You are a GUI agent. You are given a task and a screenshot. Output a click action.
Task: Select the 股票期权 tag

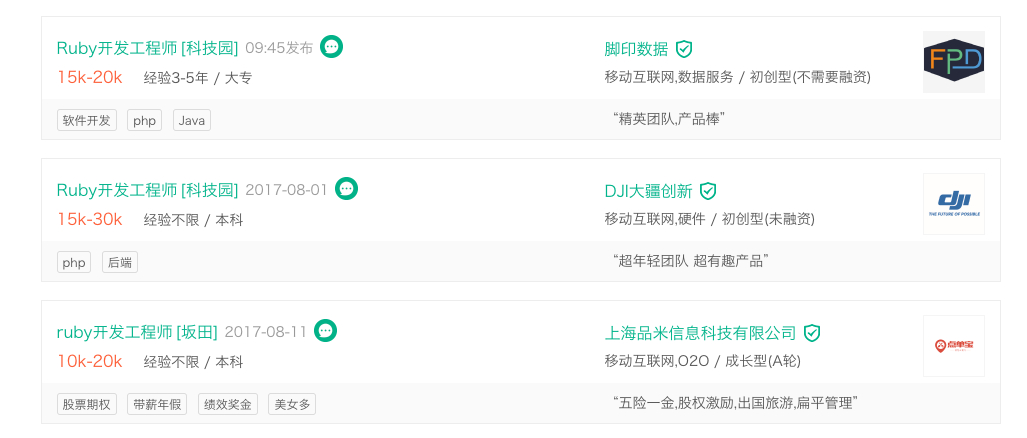tap(87, 405)
